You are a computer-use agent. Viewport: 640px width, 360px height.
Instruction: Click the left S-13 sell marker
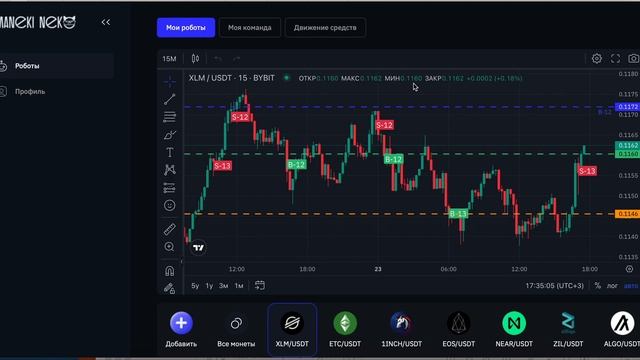222,166
